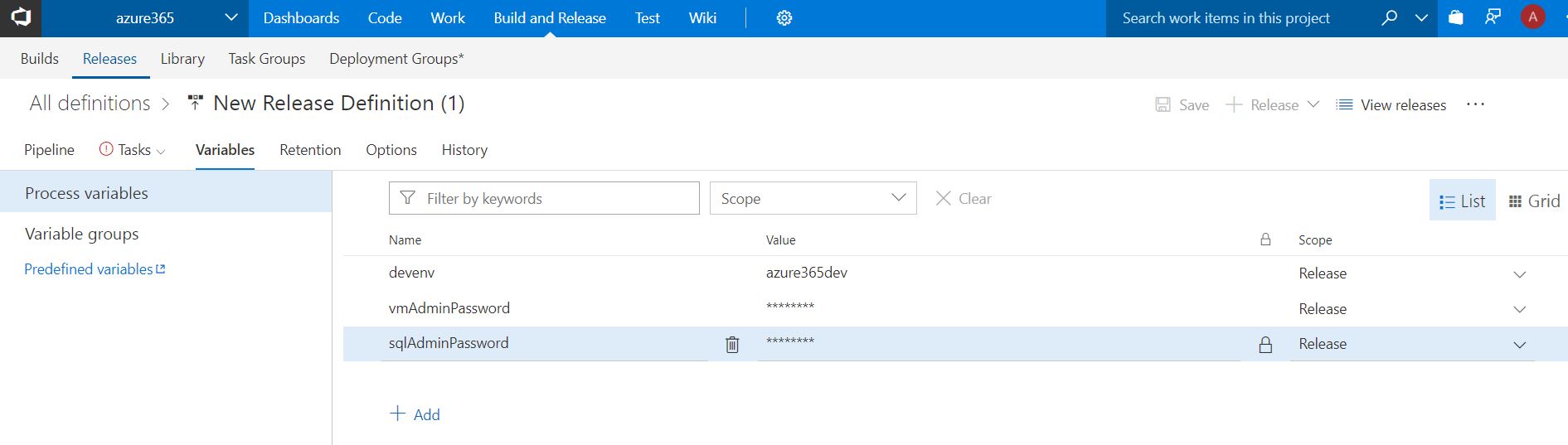Add a new variable
1568x445 pixels.
(x=415, y=414)
